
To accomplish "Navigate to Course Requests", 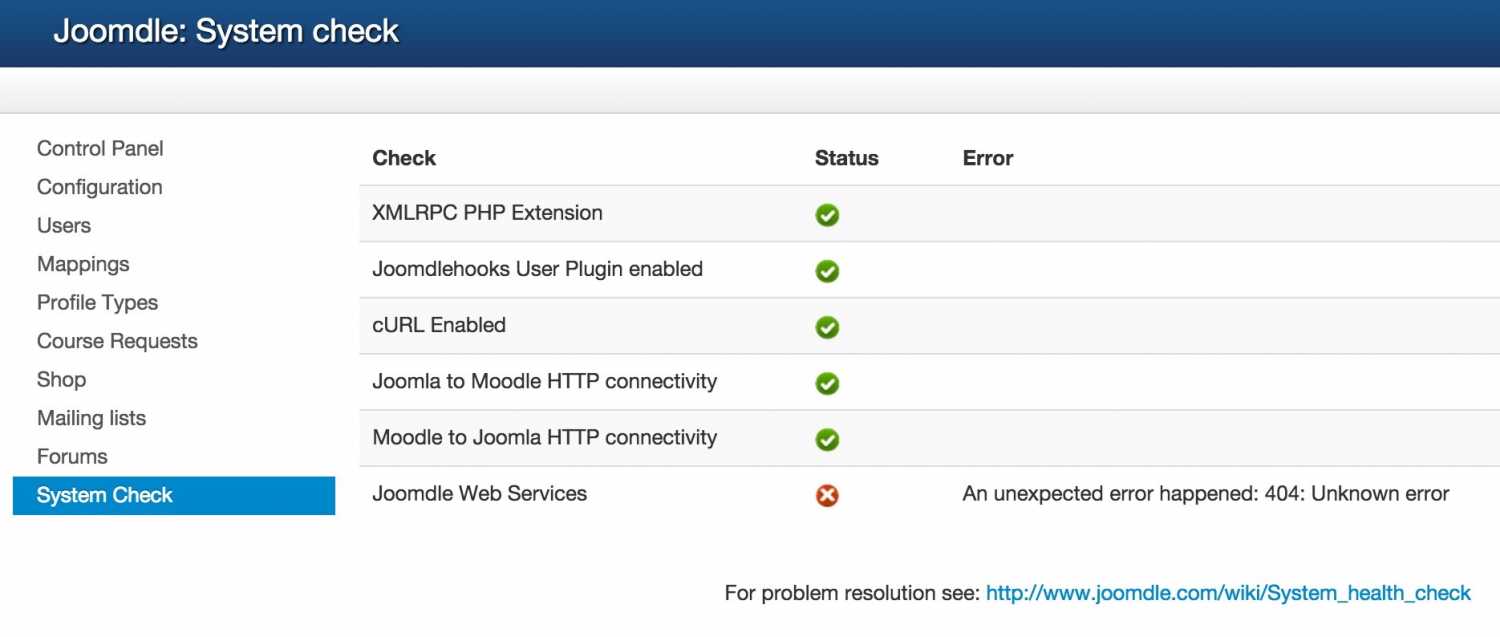I will [117, 341].
